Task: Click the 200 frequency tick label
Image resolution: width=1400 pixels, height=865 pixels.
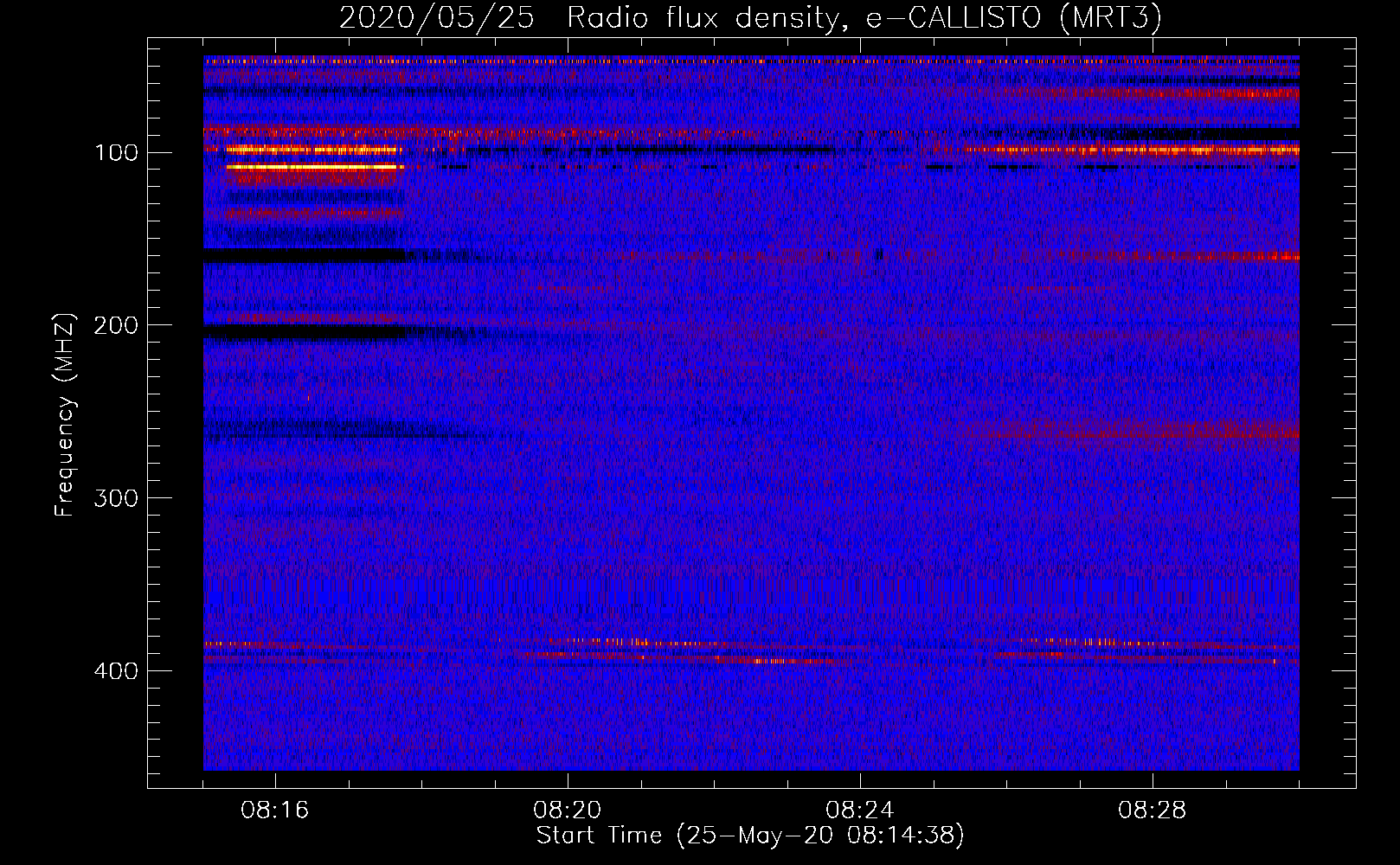Action: pyautogui.click(x=116, y=326)
